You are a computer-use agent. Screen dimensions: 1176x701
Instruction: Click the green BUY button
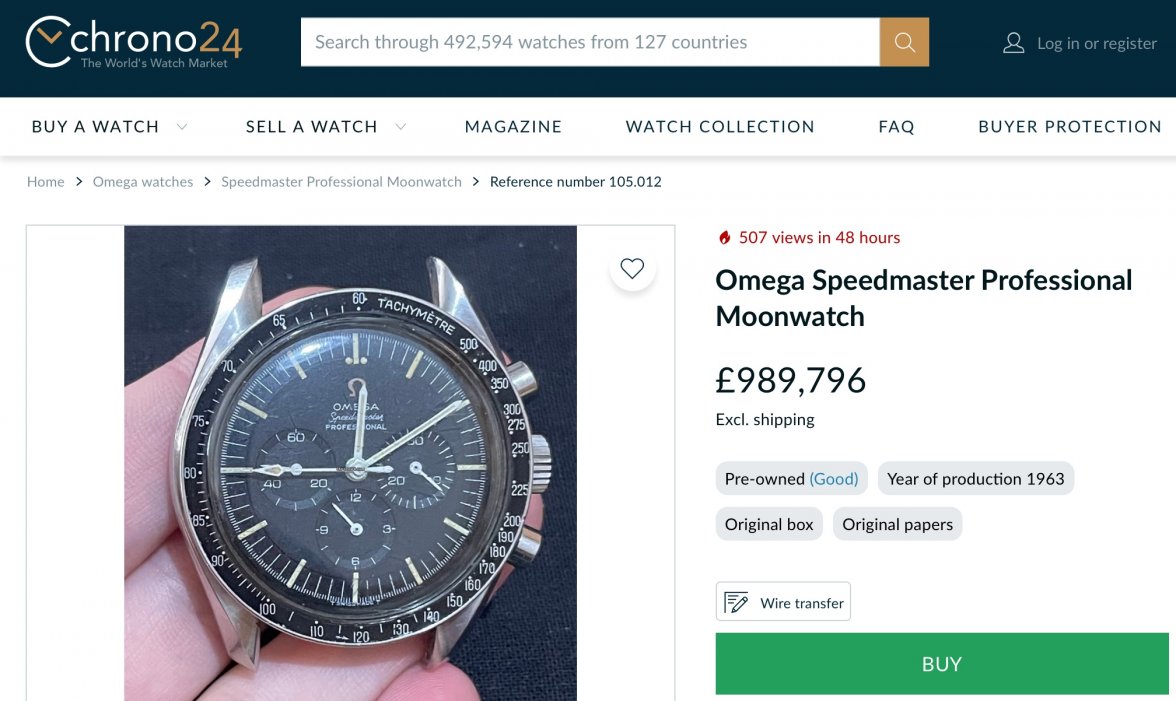(x=941, y=664)
